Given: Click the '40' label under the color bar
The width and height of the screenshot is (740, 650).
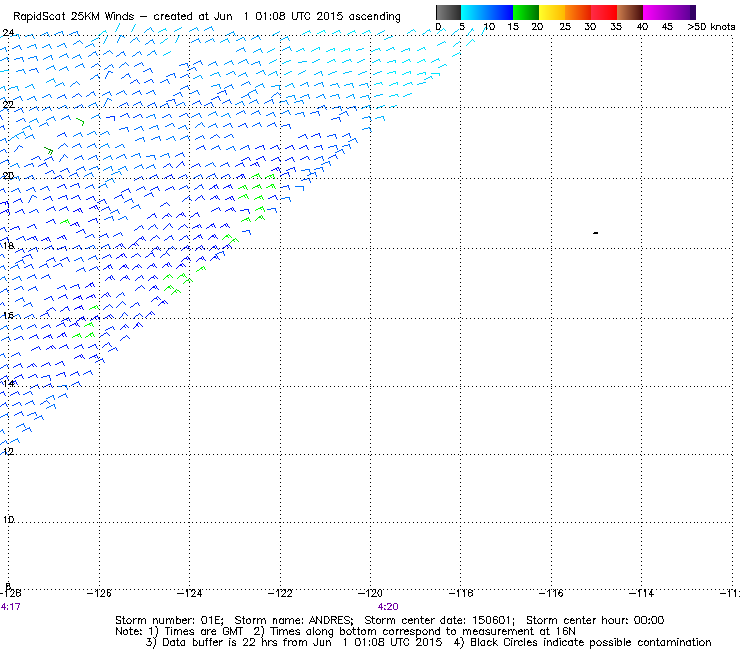Looking at the screenshot, I should pos(642,26).
